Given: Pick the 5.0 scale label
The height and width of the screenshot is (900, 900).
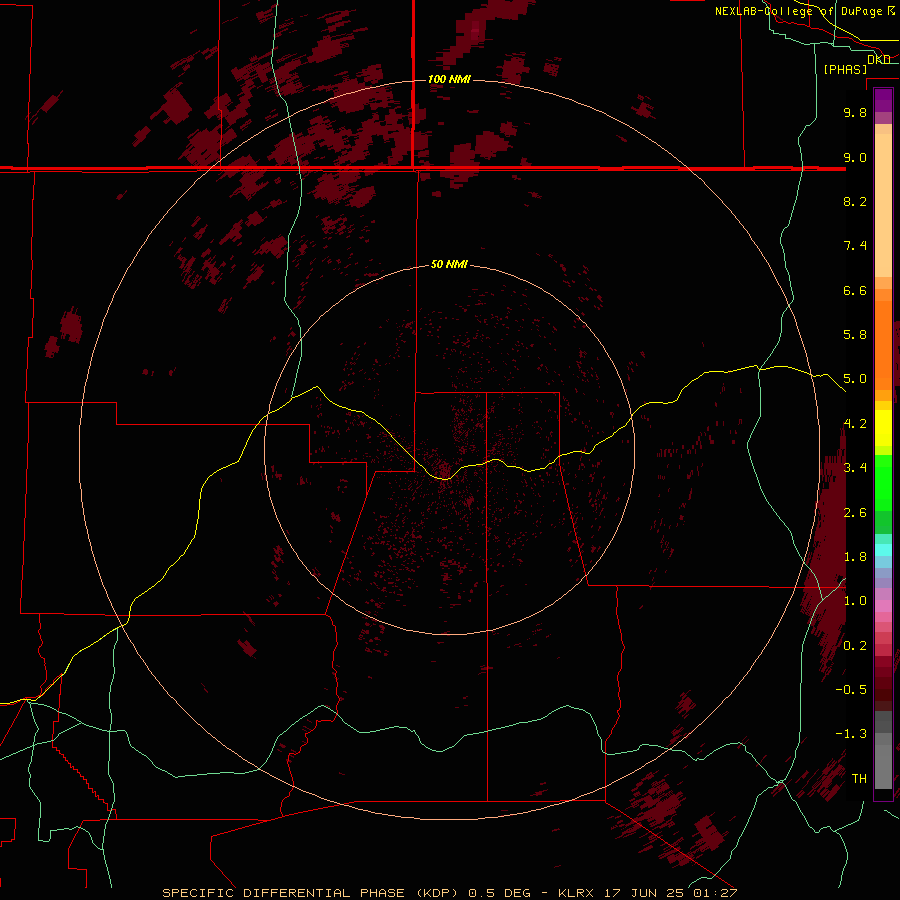Looking at the screenshot, I should click(x=855, y=379).
